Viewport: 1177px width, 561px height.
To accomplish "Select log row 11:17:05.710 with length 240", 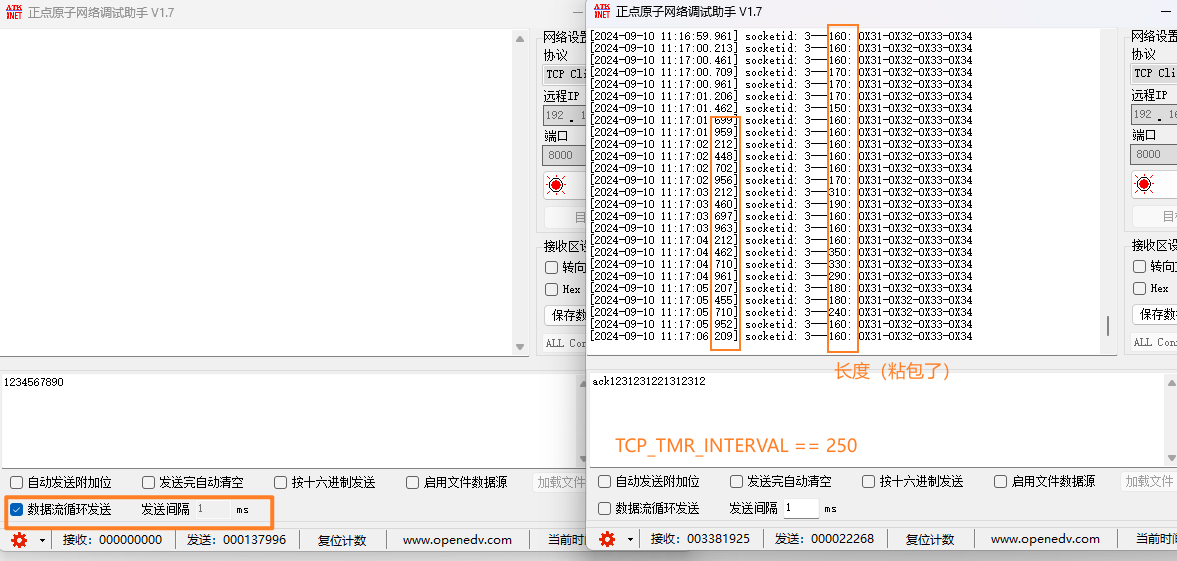I will coord(781,312).
